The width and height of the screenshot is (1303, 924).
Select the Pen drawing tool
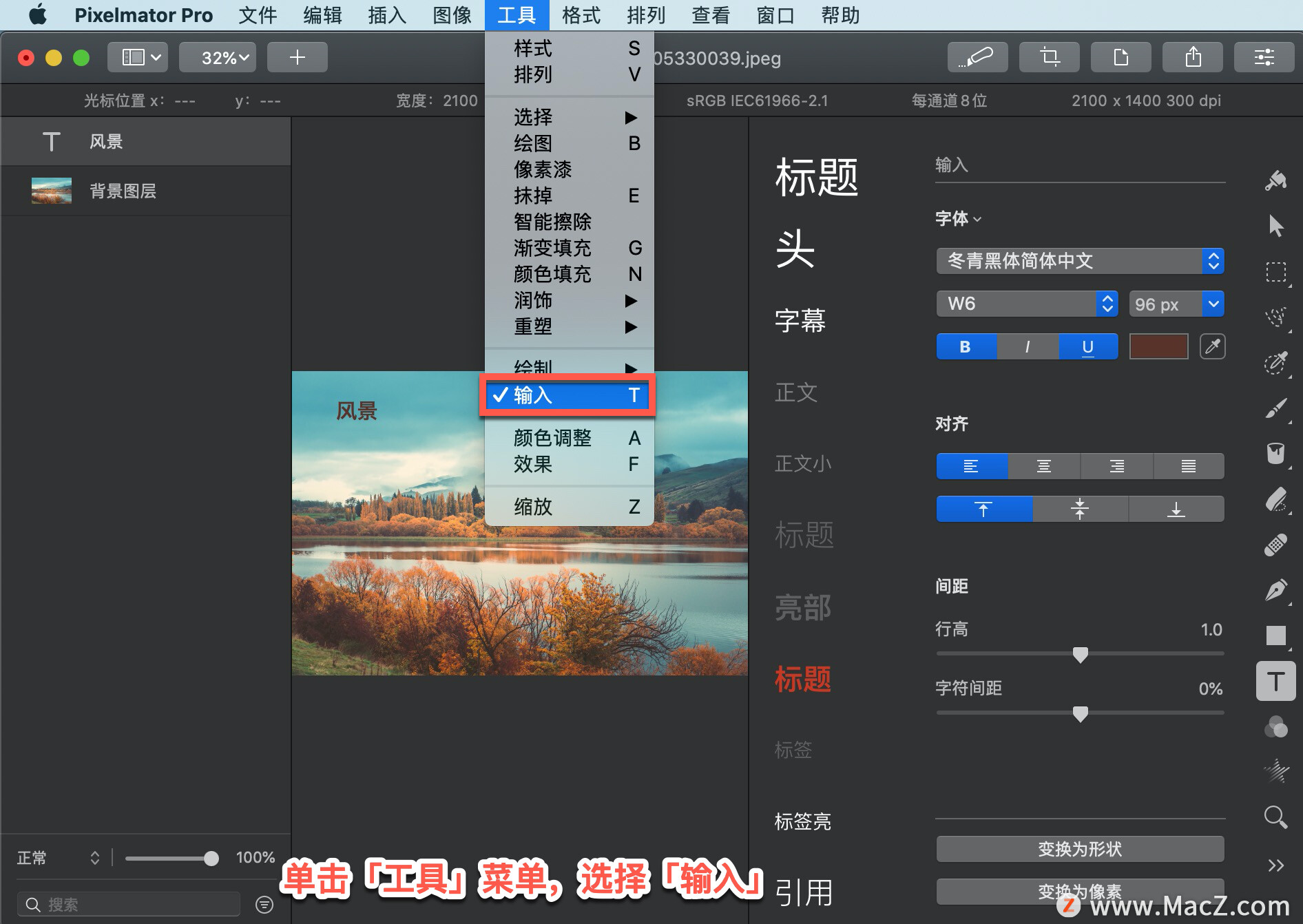(x=1275, y=589)
